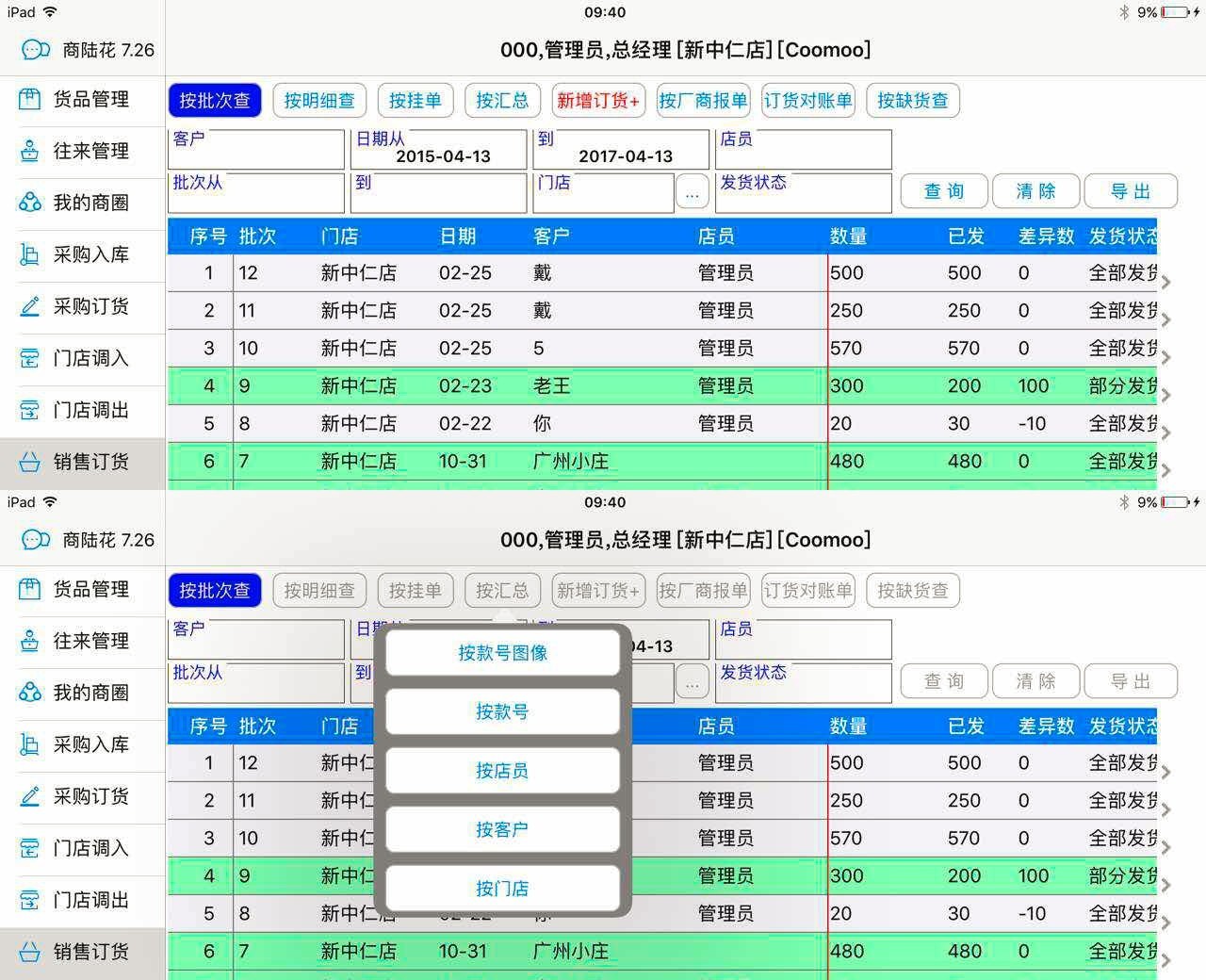The width and height of the screenshot is (1206, 980).
Task: Expand 广州小庄 row chevron in screen without popup
Action: coord(1165,470)
